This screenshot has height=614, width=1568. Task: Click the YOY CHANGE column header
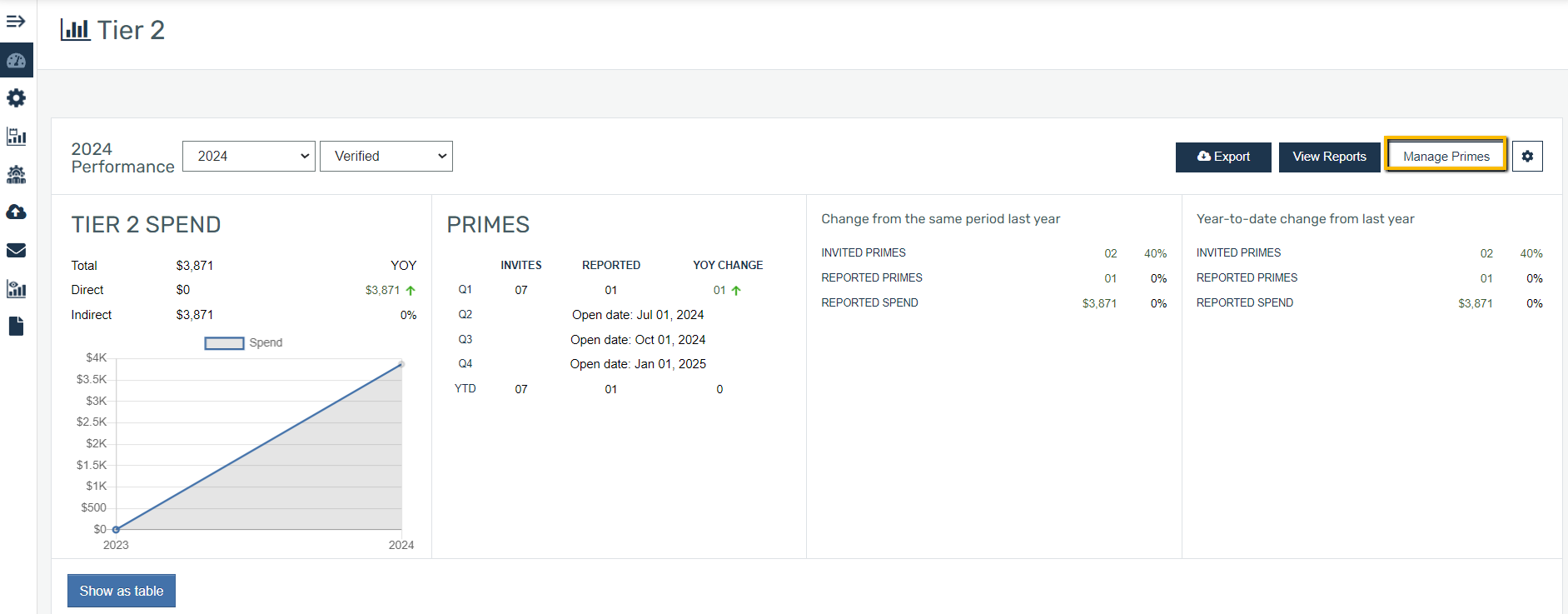coord(728,265)
